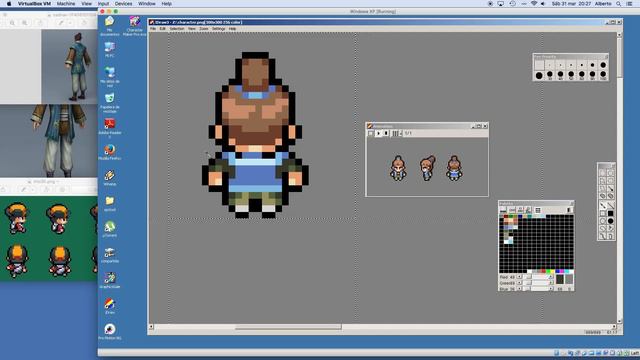Click the vertical scrollbar thumb beside the canvas
Screen dimensions: 640x360
[x=619, y=57]
